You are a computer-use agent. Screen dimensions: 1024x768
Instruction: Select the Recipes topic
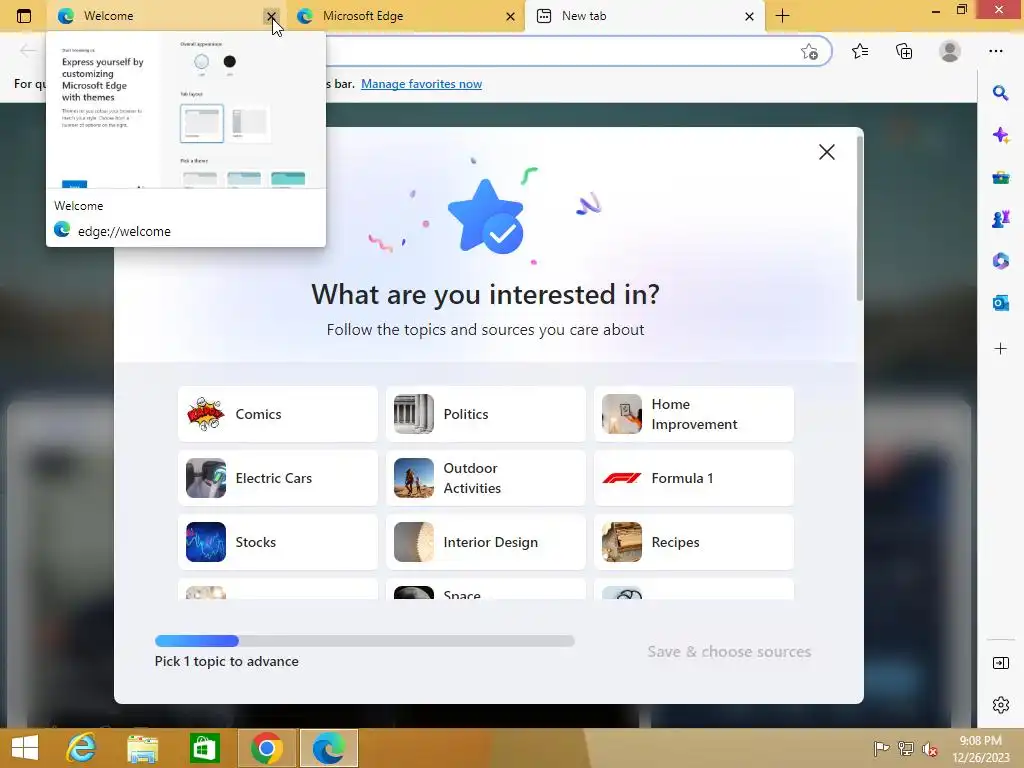694,542
